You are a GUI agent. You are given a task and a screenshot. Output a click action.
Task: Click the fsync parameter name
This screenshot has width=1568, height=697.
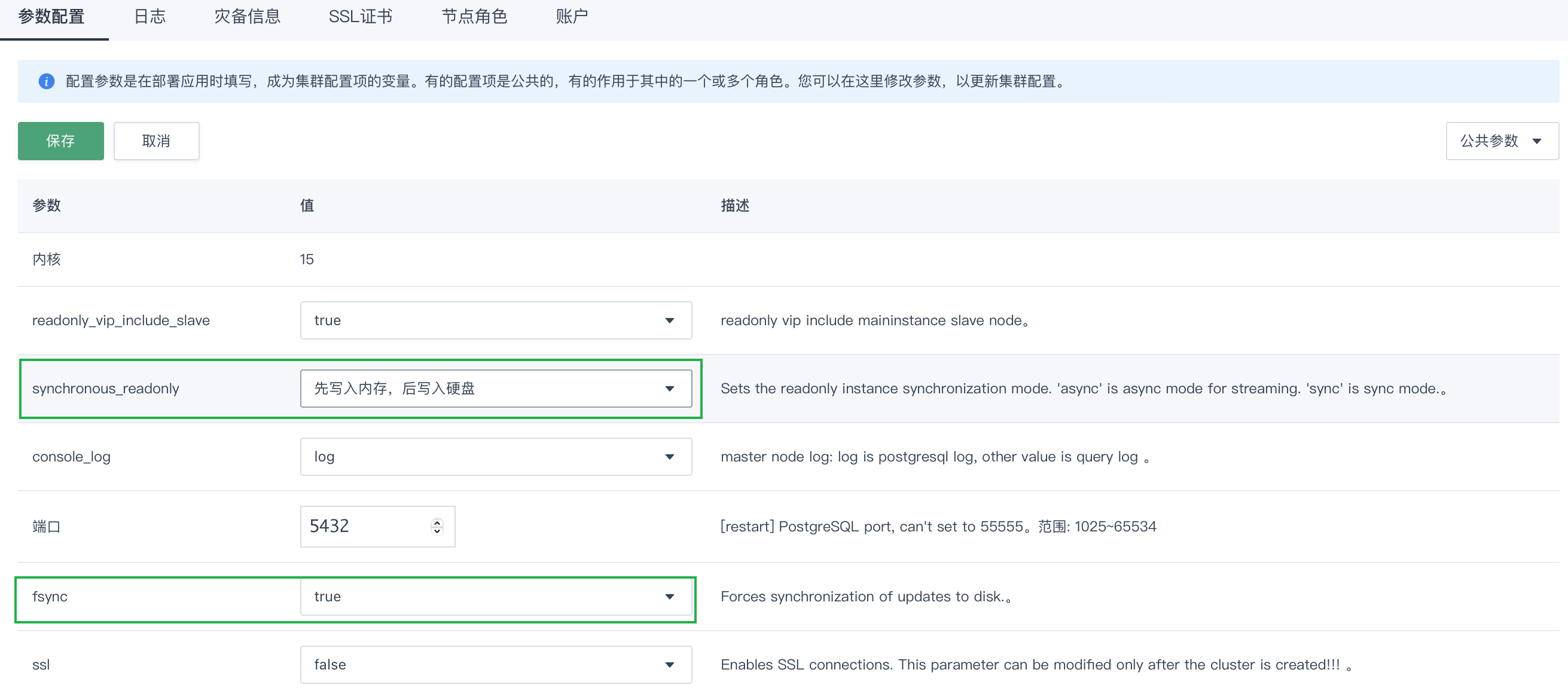click(x=49, y=597)
